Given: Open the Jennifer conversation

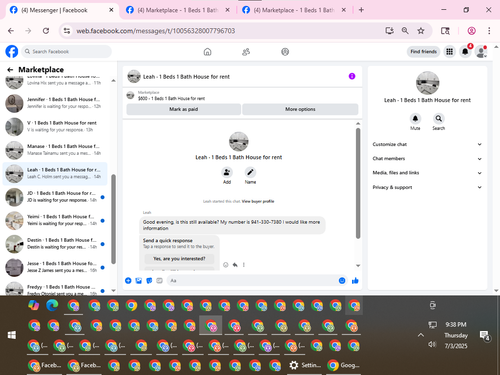Looking at the screenshot, I should 55,103.
